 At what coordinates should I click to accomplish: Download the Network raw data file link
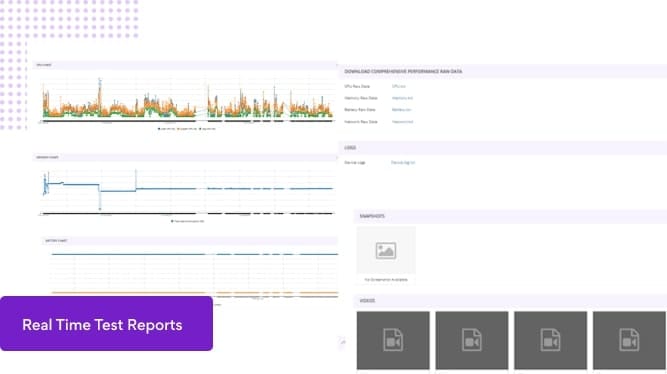[402, 122]
